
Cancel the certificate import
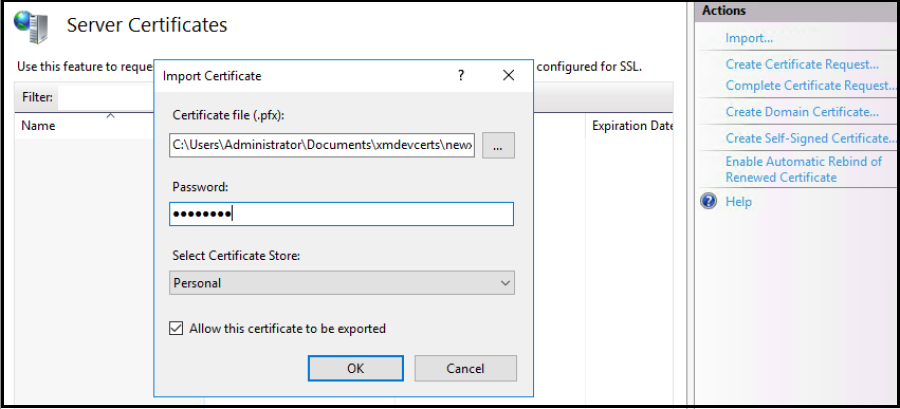(x=465, y=368)
